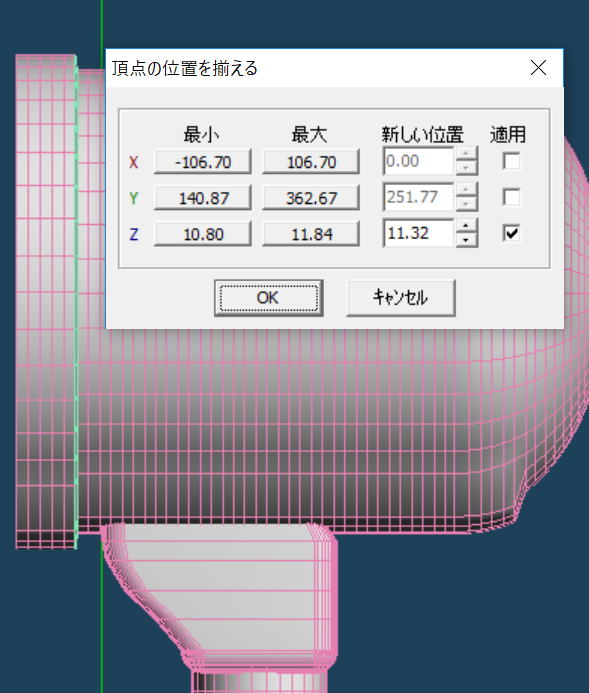Confirm the dialog with OK
The image size is (589, 693).
[x=269, y=298]
